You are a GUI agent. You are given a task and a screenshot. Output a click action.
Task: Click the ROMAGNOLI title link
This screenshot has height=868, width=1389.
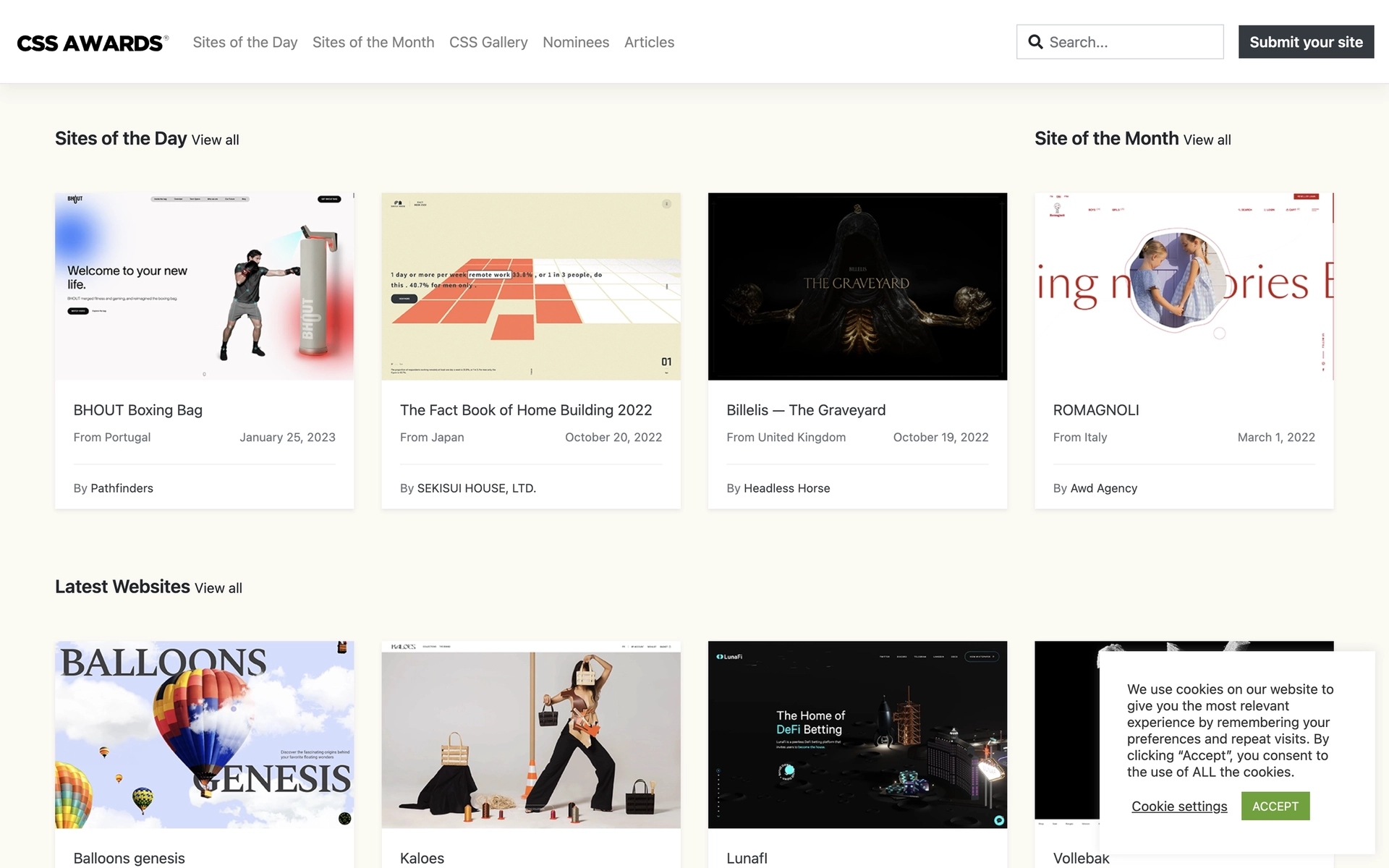click(x=1096, y=410)
